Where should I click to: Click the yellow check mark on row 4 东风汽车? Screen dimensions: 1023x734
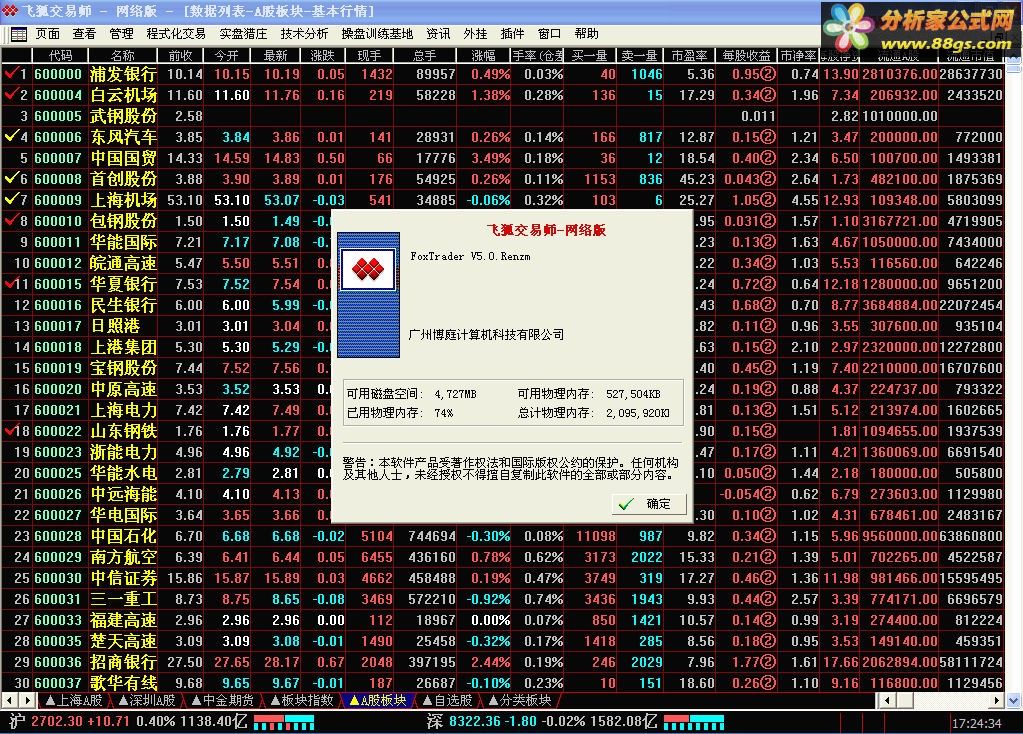(10, 136)
